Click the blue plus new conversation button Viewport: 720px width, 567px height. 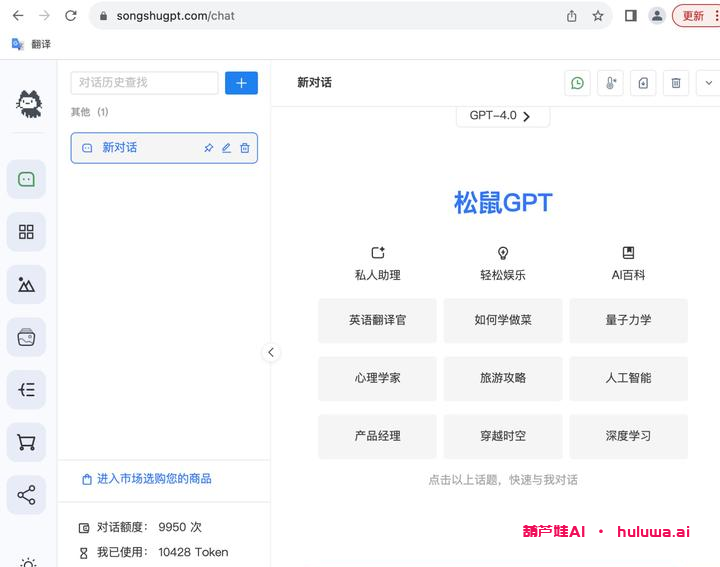pyautogui.click(x=241, y=83)
